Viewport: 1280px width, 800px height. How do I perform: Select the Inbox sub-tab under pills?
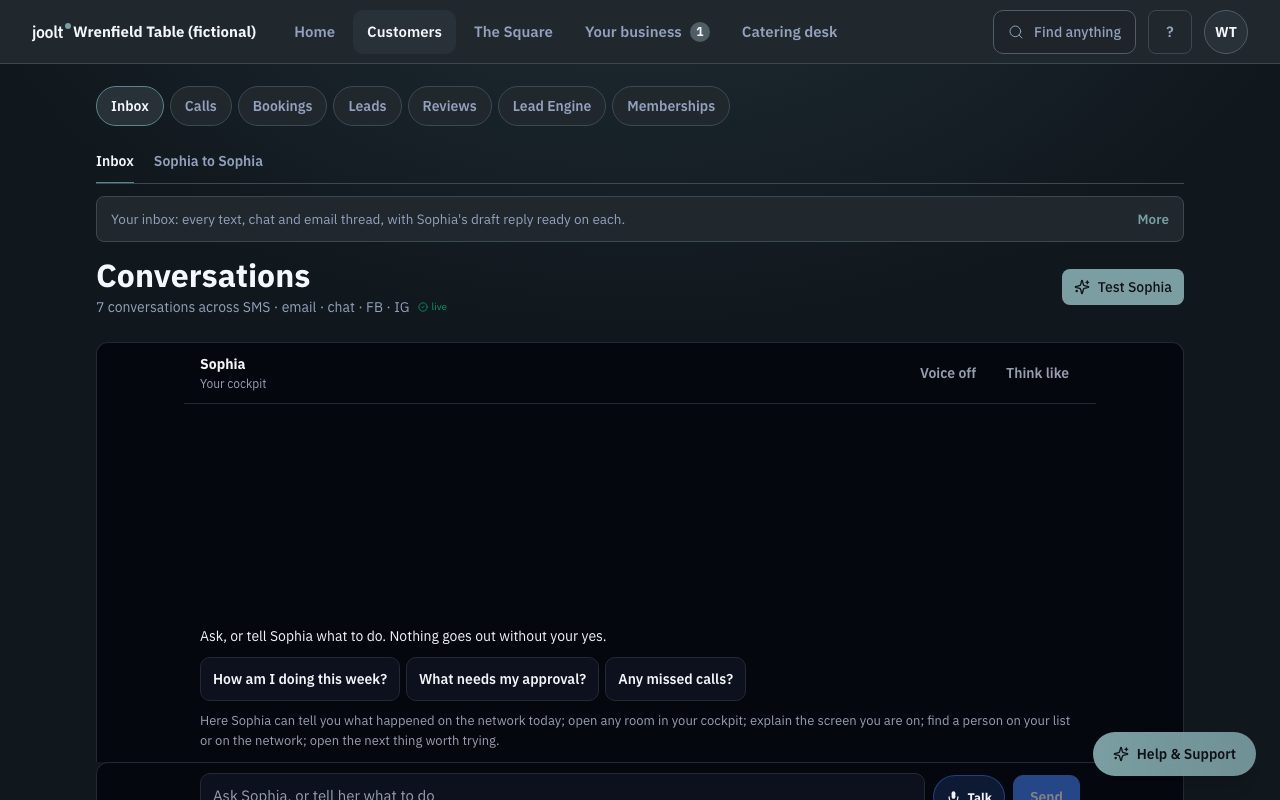click(x=115, y=161)
